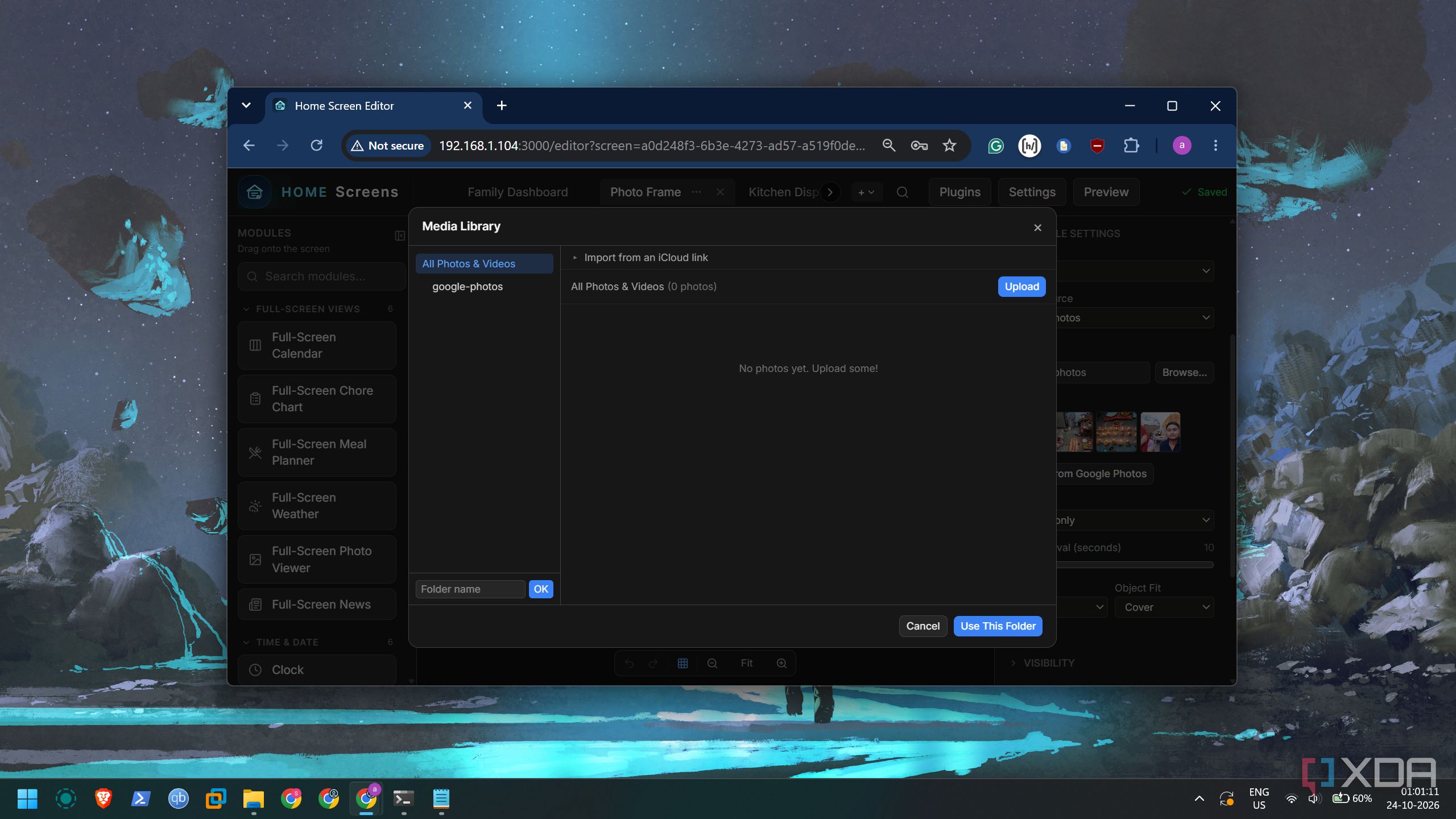The width and height of the screenshot is (1456, 819).
Task: Collapse the Time & Date section
Action: tap(316, 642)
